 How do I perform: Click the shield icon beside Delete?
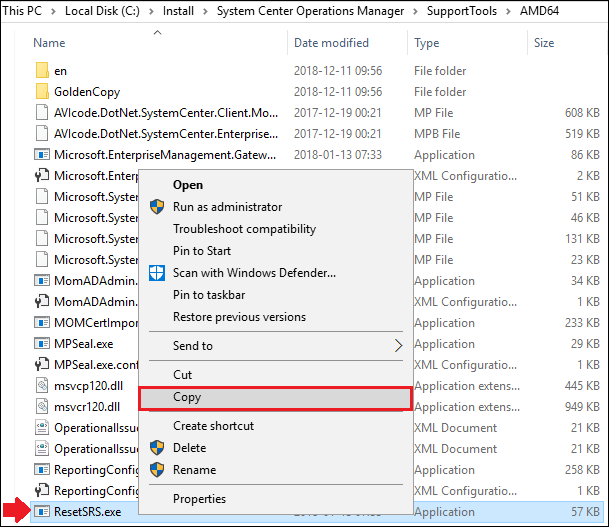[157, 448]
